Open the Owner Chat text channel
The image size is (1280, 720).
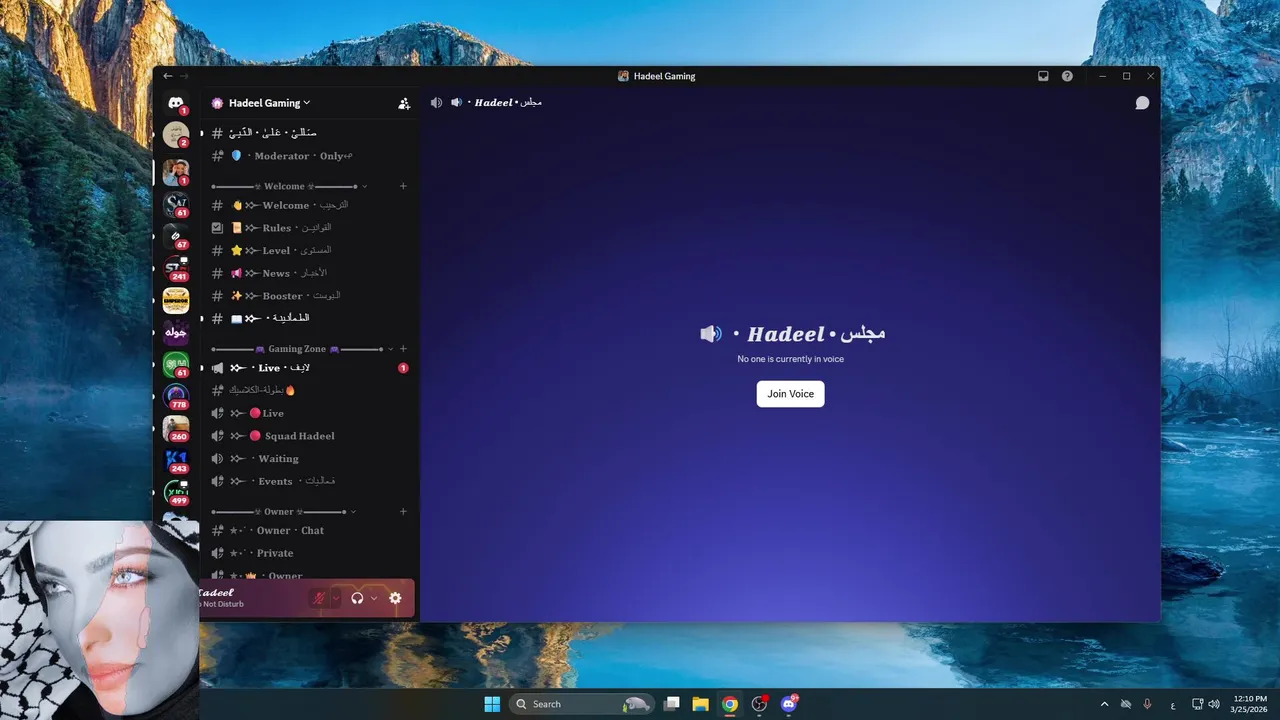[308, 531]
